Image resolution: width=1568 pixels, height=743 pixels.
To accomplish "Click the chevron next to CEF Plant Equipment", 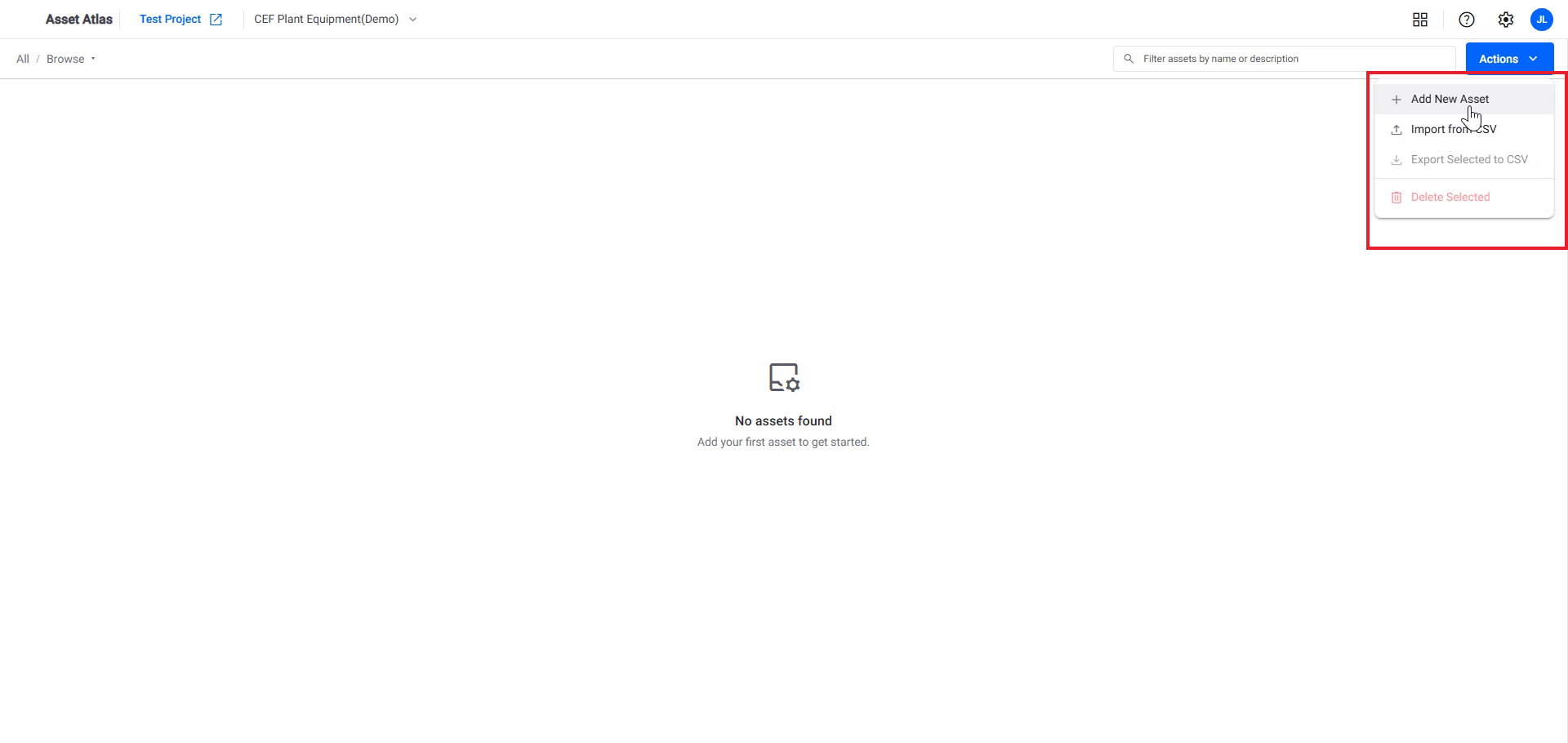I will (412, 20).
